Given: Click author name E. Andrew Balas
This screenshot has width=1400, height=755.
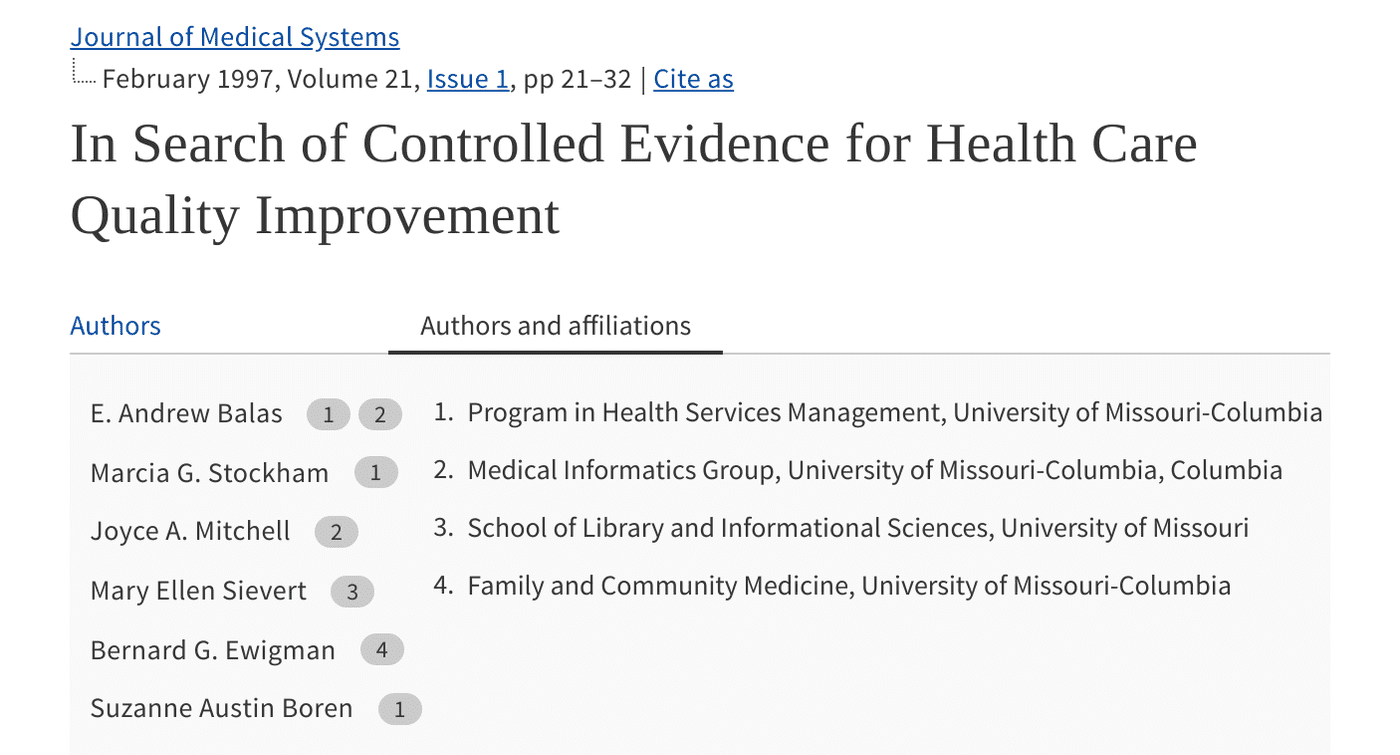Looking at the screenshot, I should click(x=186, y=414).
